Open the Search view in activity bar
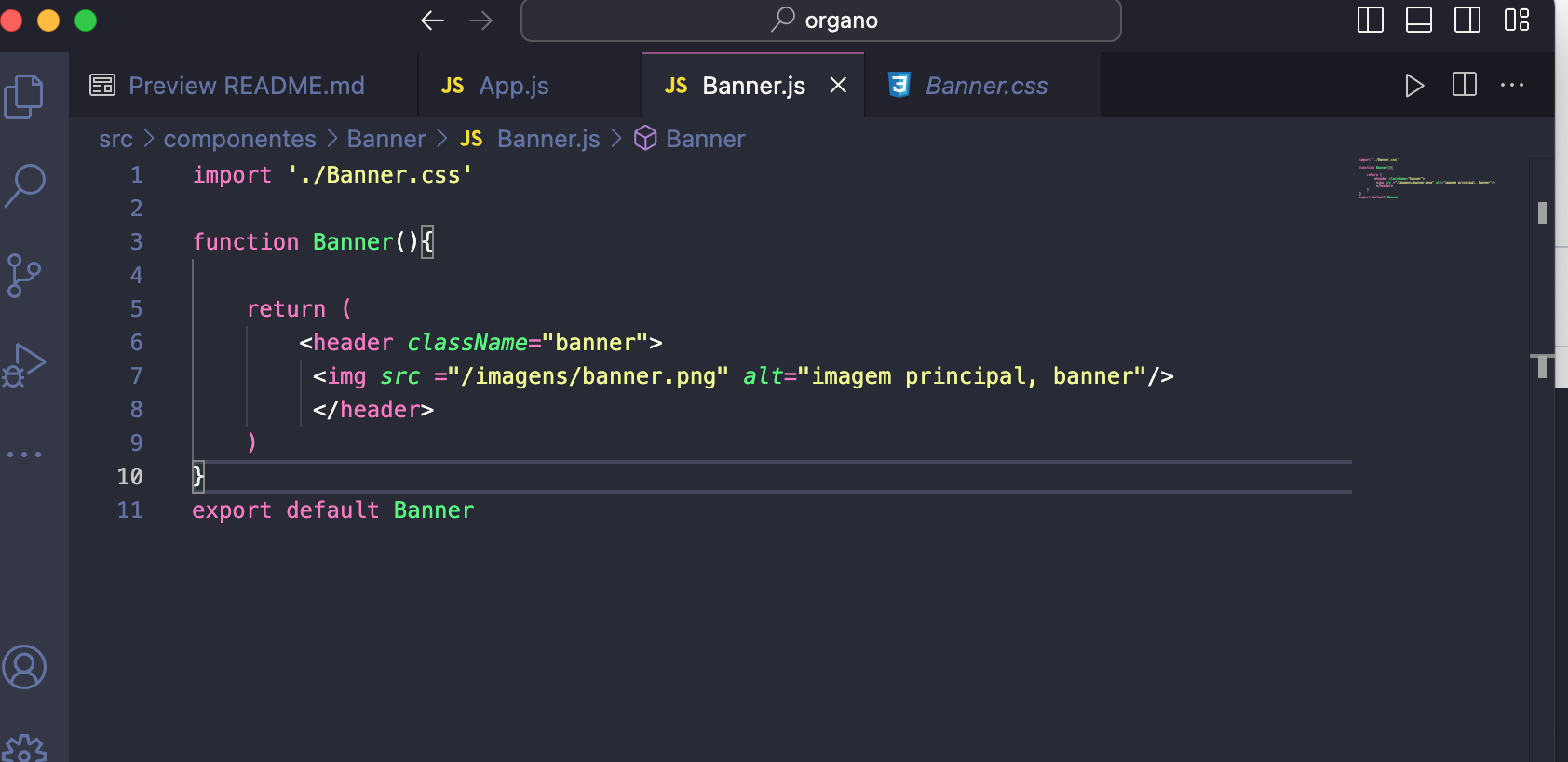This screenshot has height=762, width=1568. point(25,185)
